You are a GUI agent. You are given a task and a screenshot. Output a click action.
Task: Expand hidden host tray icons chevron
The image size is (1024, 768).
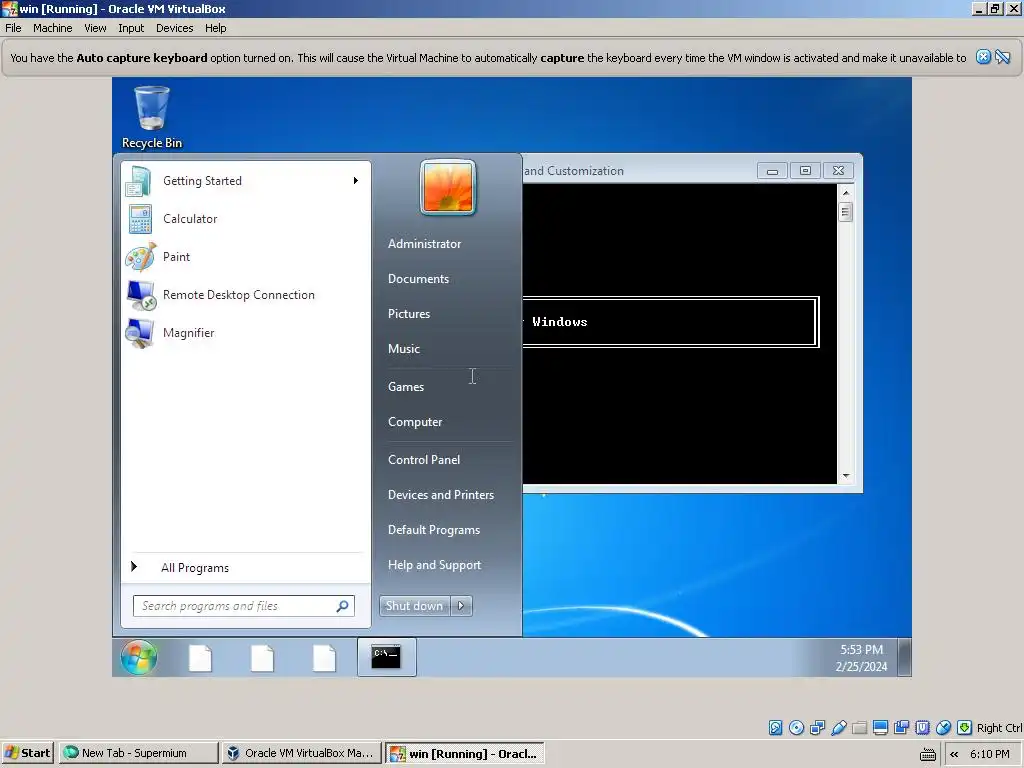click(x=954, y=754)
